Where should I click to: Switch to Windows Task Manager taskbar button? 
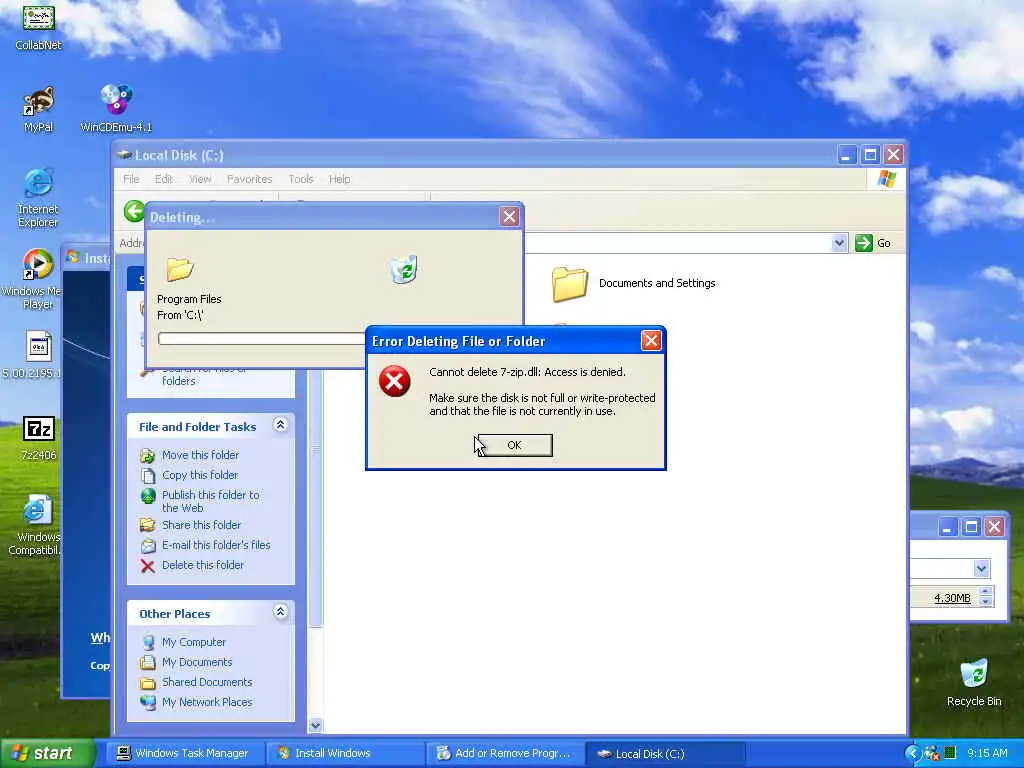(x=185, y=754)
